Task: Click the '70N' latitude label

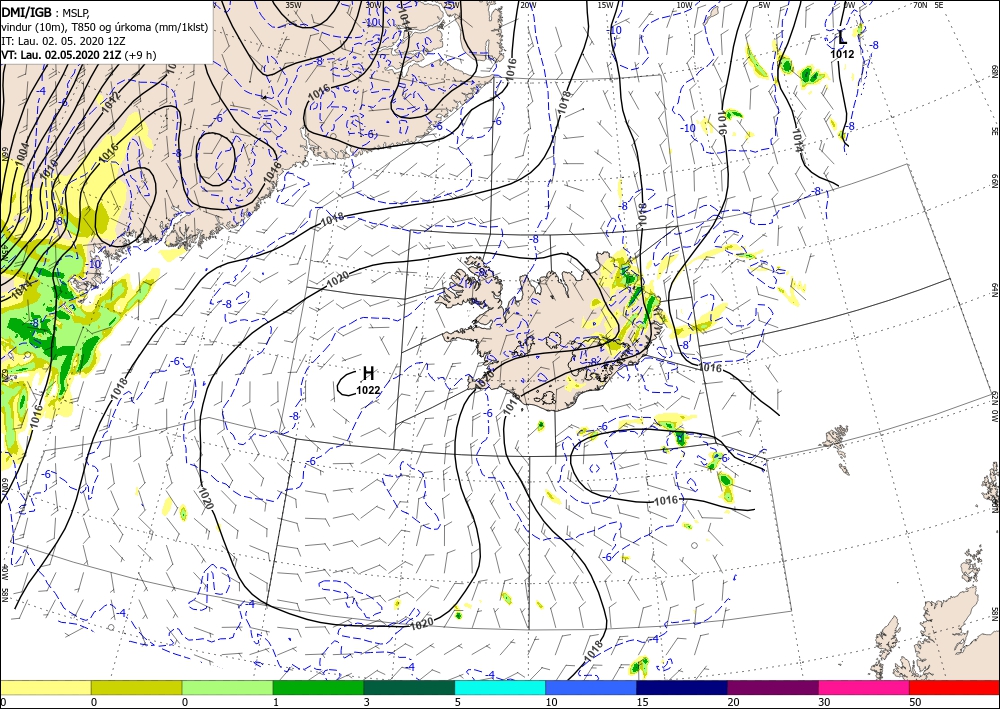Action: pyautogui.click(x=920, y=5)
